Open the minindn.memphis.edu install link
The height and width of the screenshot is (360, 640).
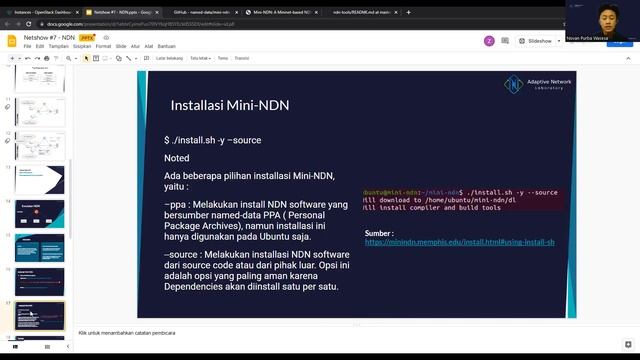click(x=460, y=242)
